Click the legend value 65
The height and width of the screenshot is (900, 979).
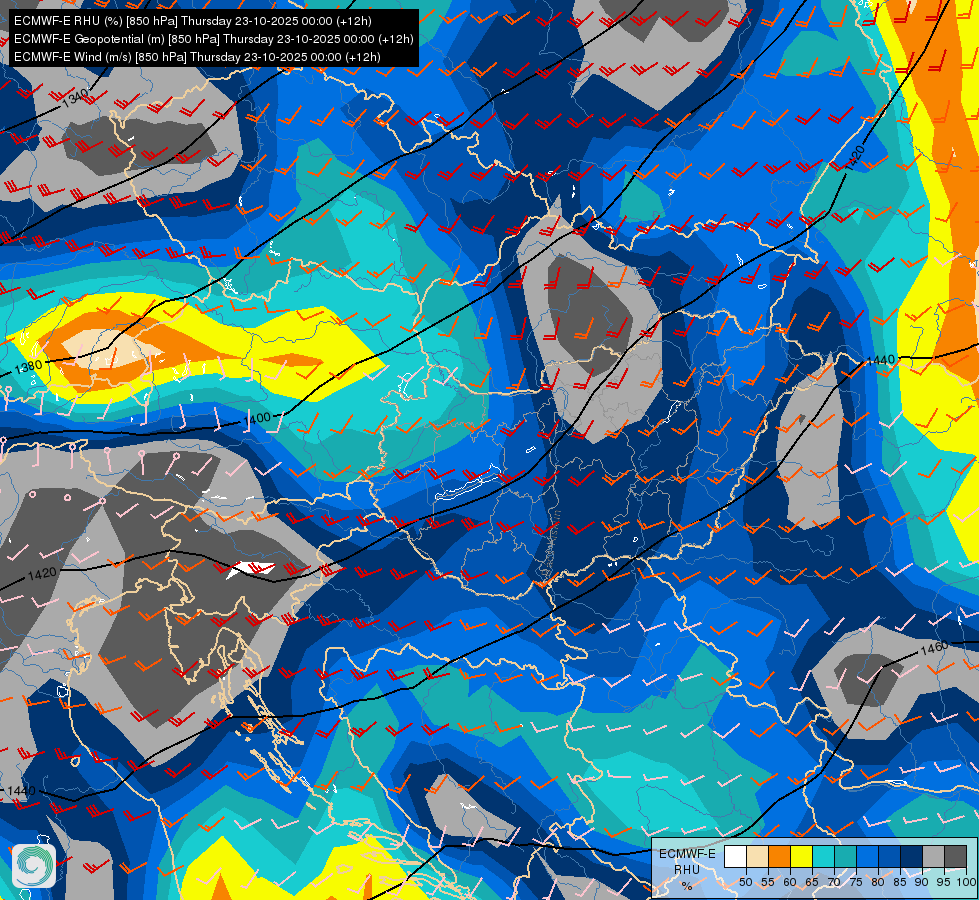tap(812, 882)
